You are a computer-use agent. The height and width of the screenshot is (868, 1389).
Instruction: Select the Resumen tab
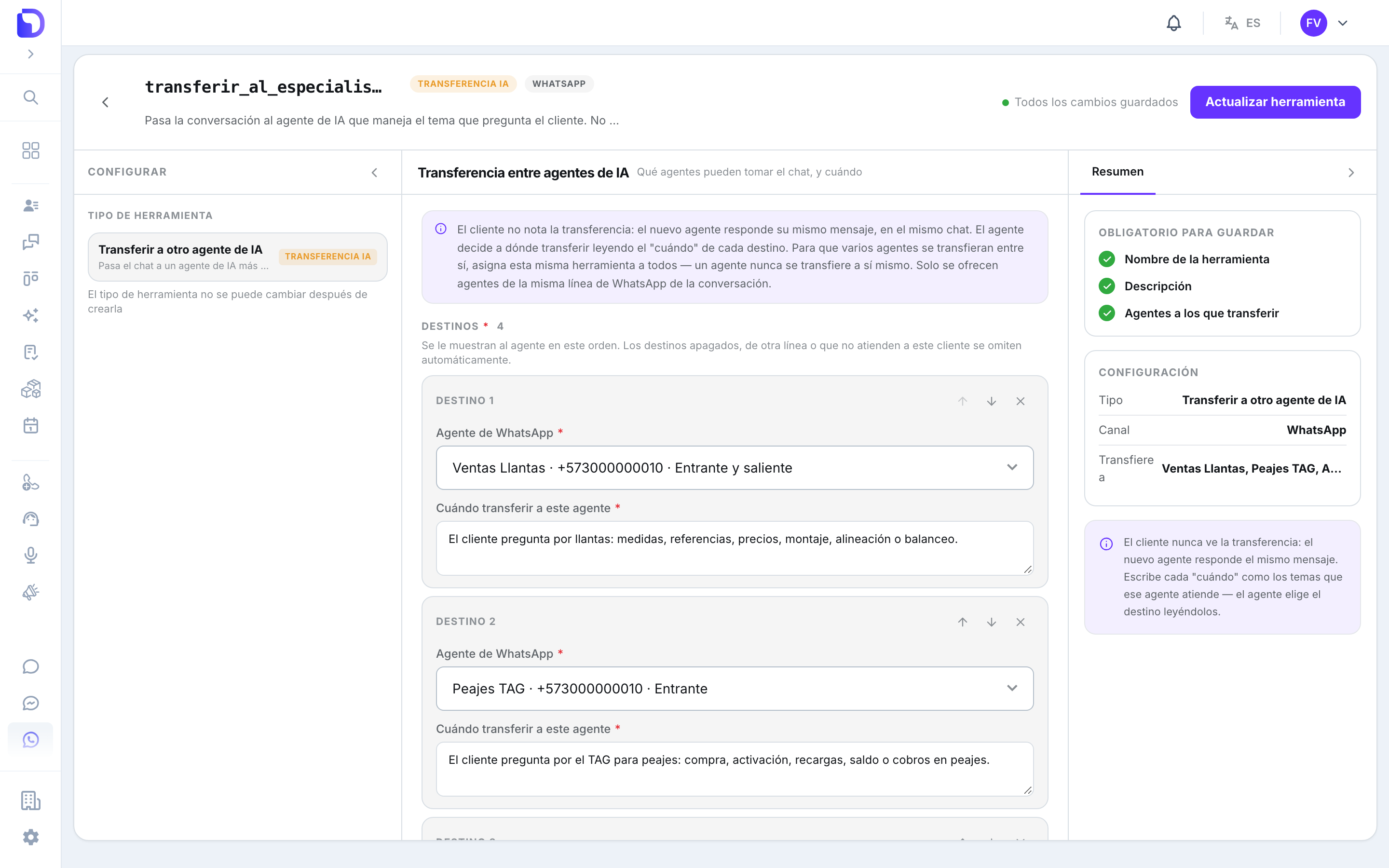coord(1117,172)
